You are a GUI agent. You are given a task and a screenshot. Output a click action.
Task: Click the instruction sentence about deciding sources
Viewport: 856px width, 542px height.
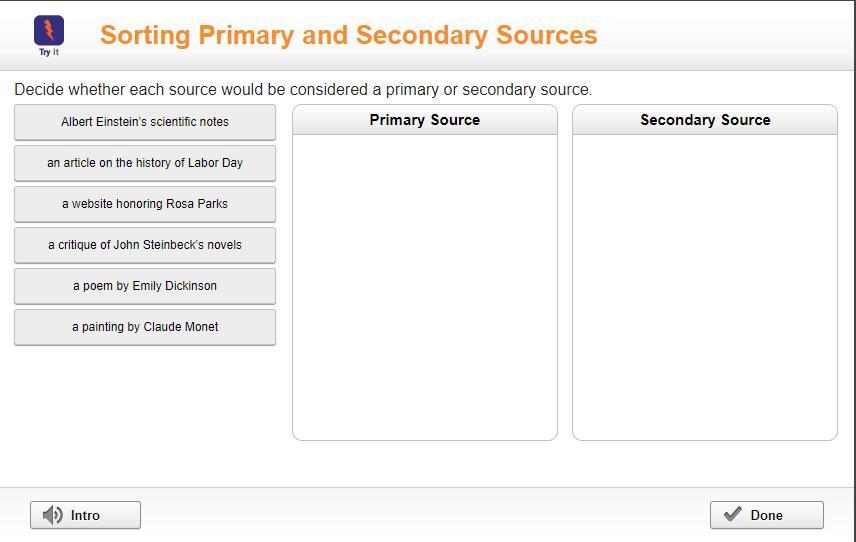(x=303, y=90)
